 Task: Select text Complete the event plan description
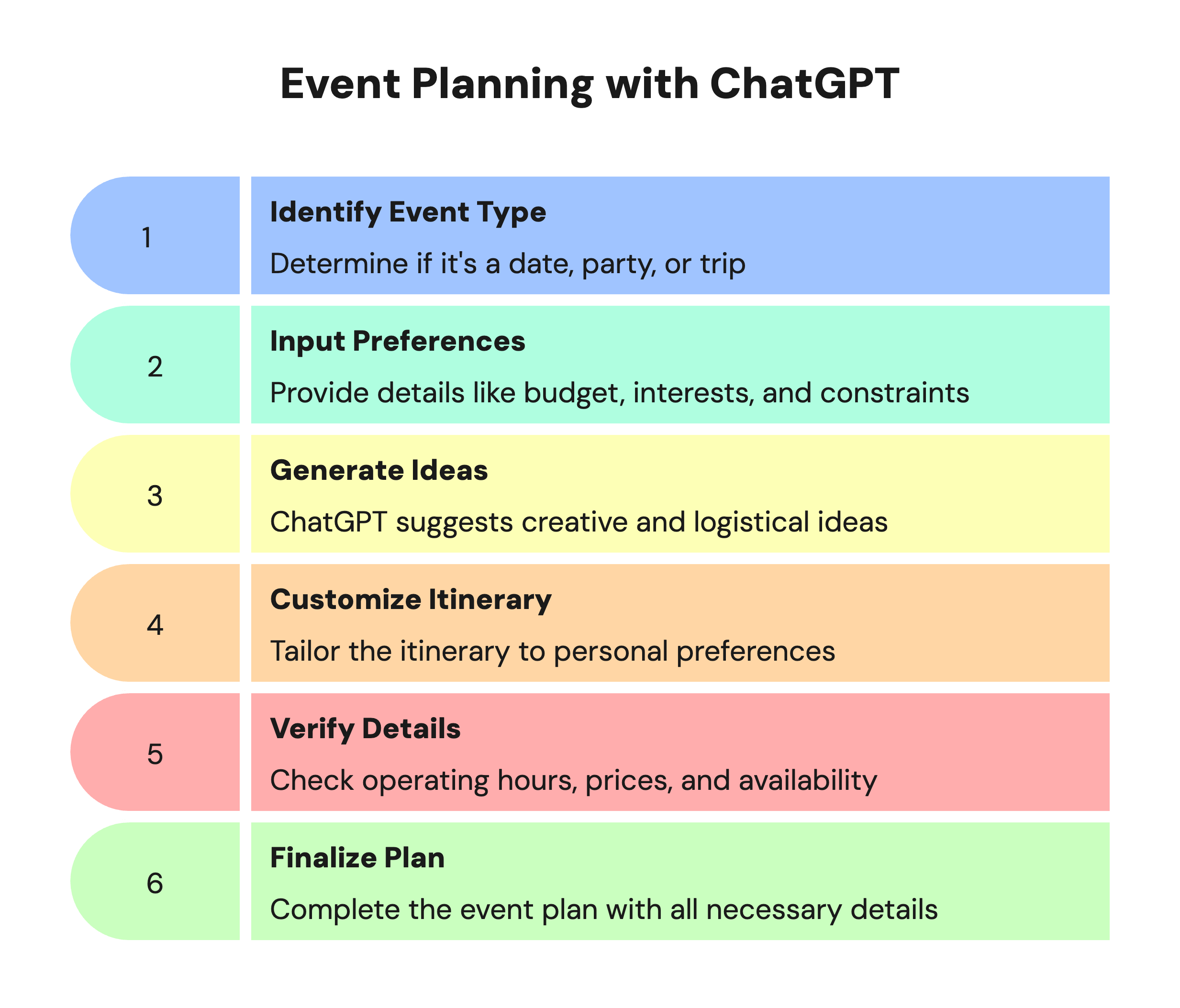(604, 910)
